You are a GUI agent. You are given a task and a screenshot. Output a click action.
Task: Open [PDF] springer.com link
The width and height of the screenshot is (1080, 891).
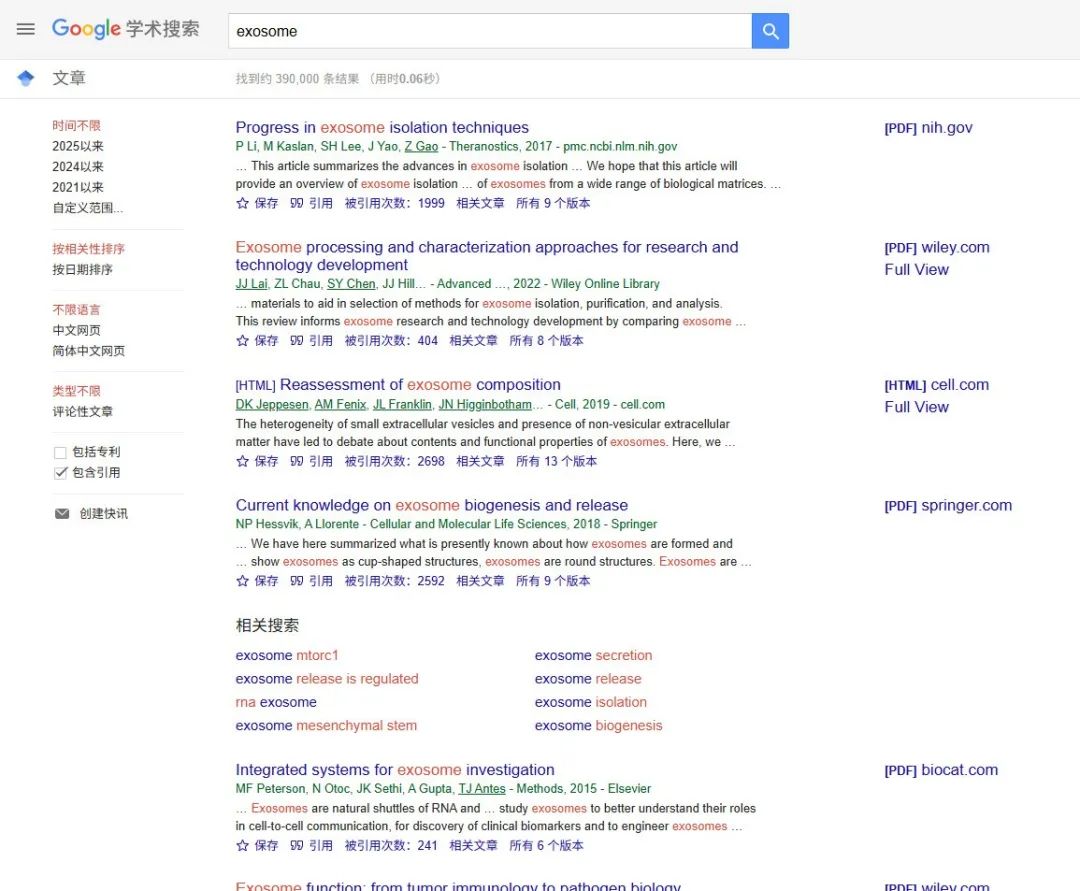pos(948,505)
